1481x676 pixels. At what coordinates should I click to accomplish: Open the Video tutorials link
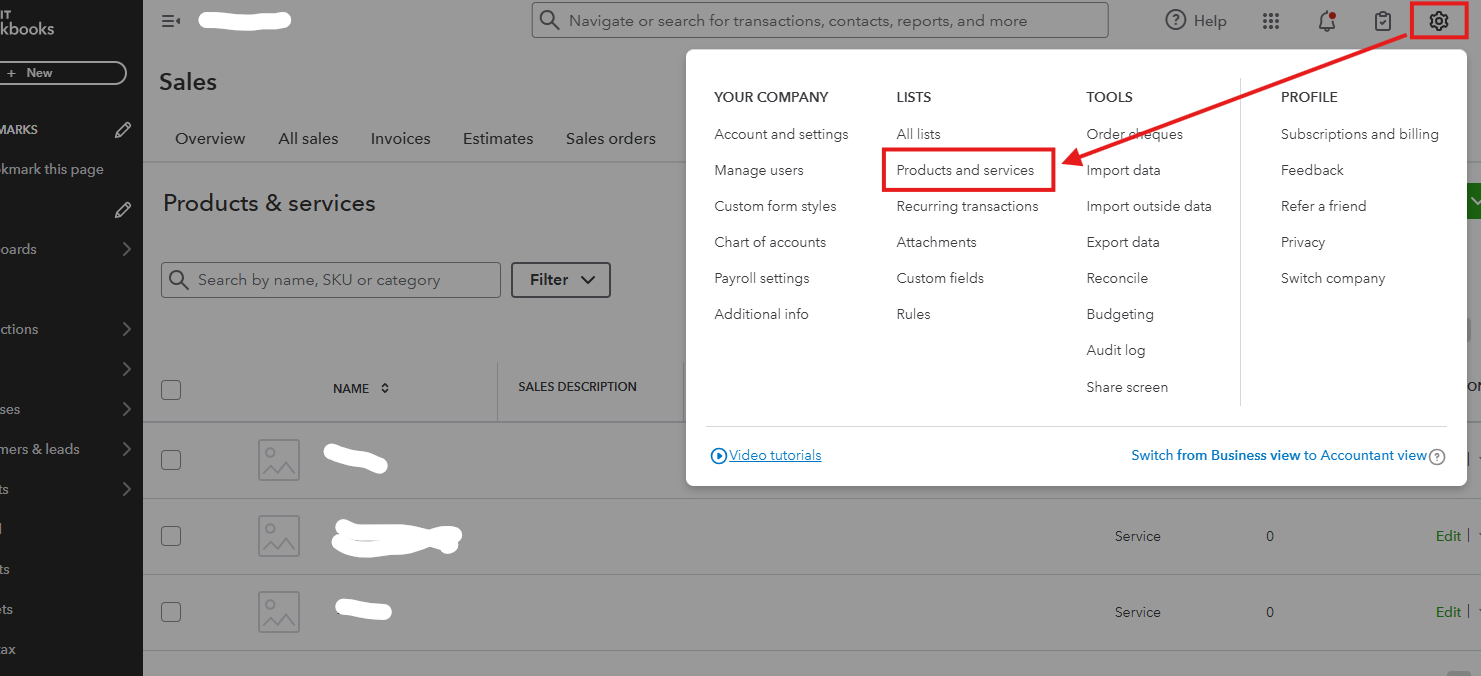coord(774,455)
